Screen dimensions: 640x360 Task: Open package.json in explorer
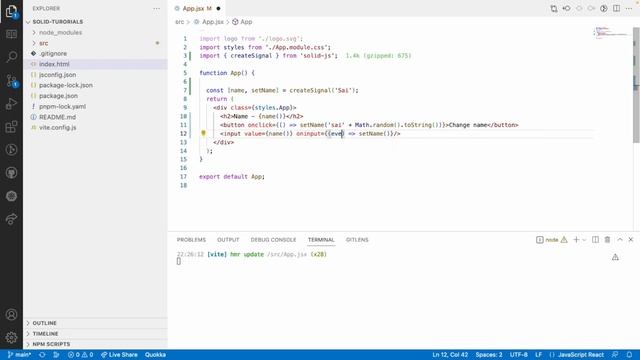[58, 96]
